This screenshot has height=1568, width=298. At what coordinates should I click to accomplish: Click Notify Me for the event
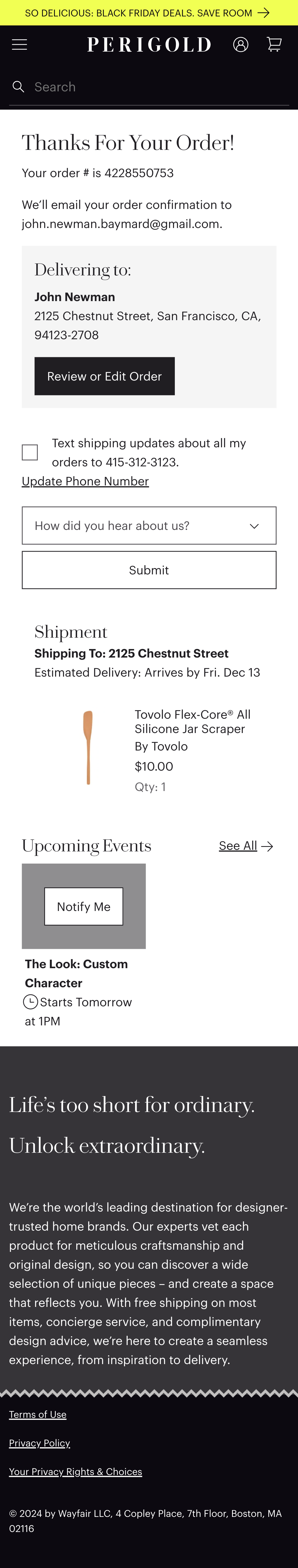pyautogui.click(x=83, y=906)
